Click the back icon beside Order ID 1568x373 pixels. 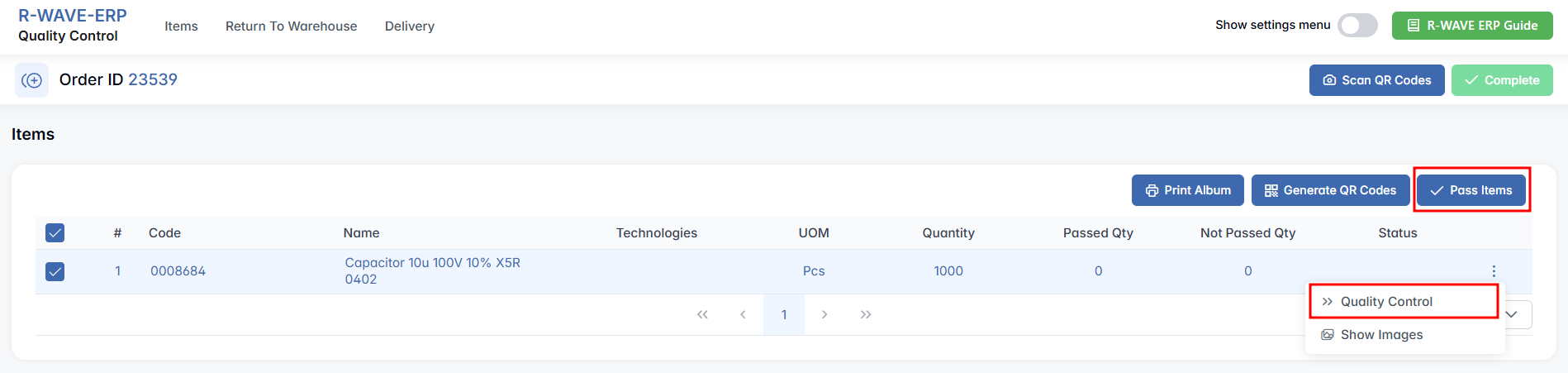[31, 80]
